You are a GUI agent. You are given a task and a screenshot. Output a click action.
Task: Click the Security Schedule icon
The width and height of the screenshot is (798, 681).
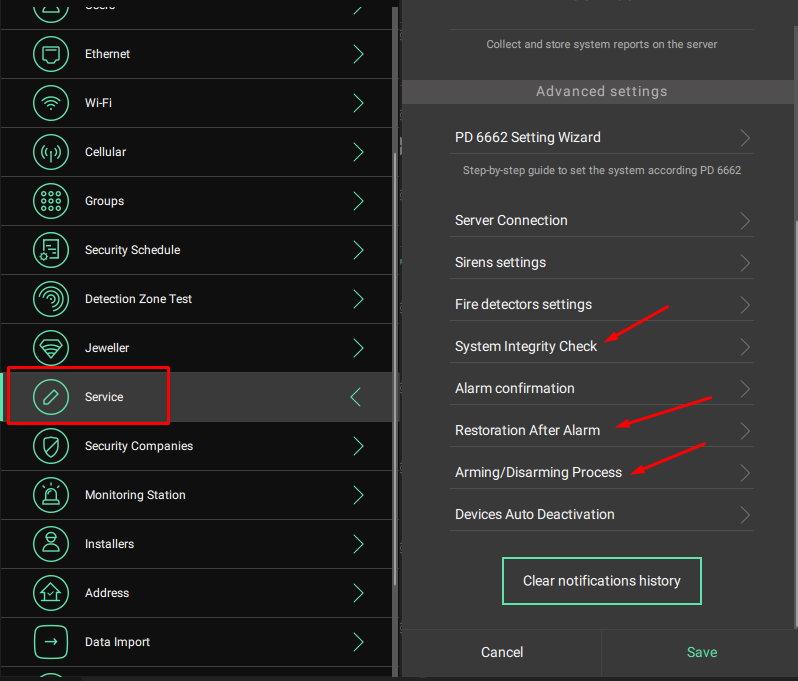click(51, 250)
